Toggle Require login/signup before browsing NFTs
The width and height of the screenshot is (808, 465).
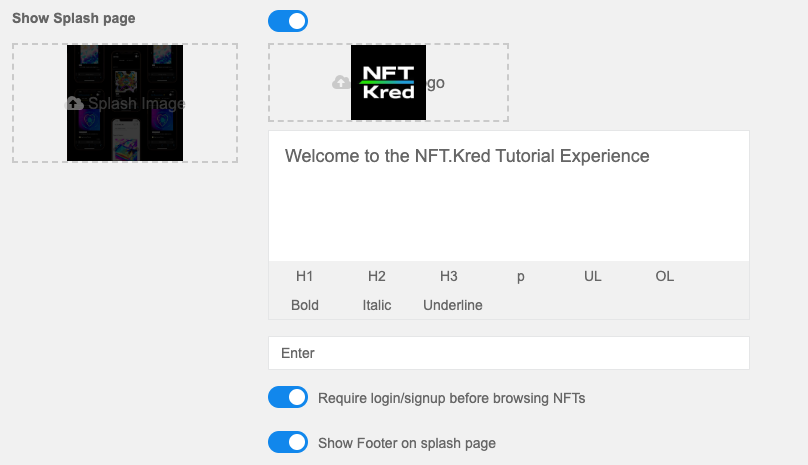coord(288,397)
